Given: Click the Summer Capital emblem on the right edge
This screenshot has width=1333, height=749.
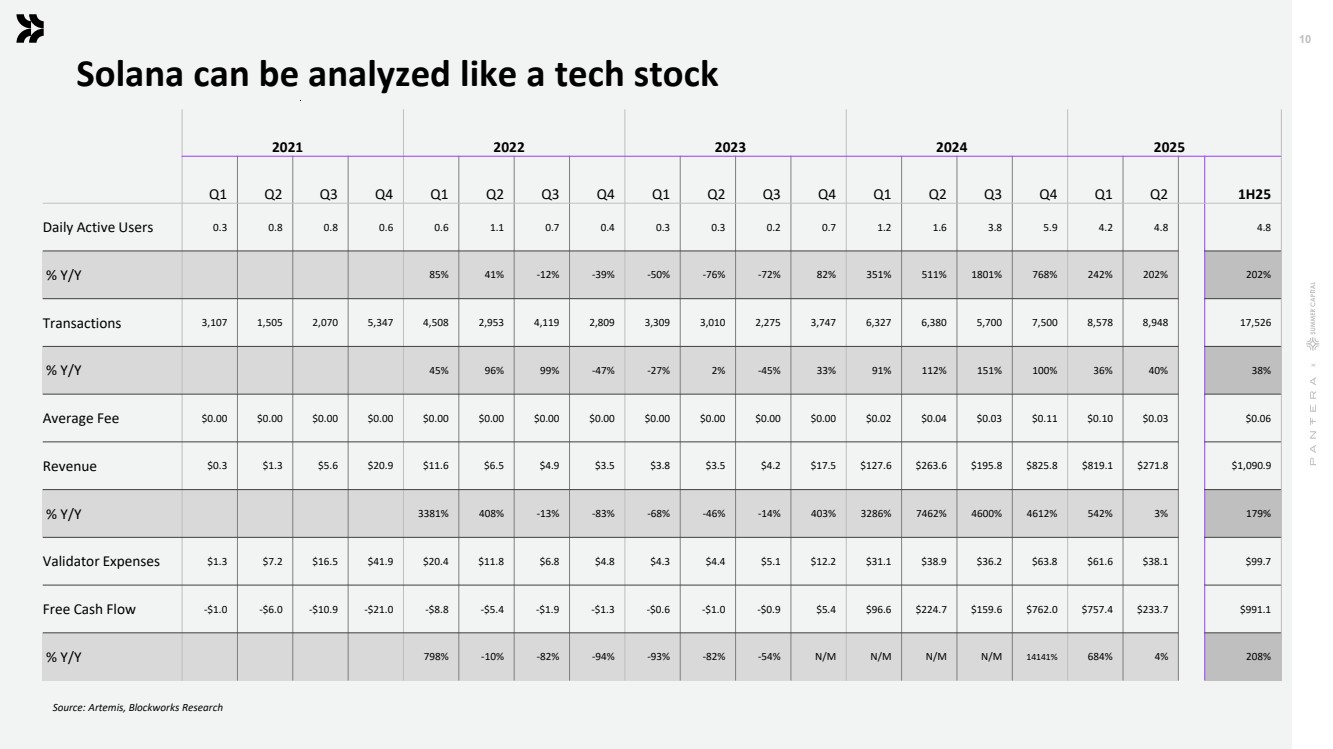Looking at the screenshot, I should coord(1313,340).
